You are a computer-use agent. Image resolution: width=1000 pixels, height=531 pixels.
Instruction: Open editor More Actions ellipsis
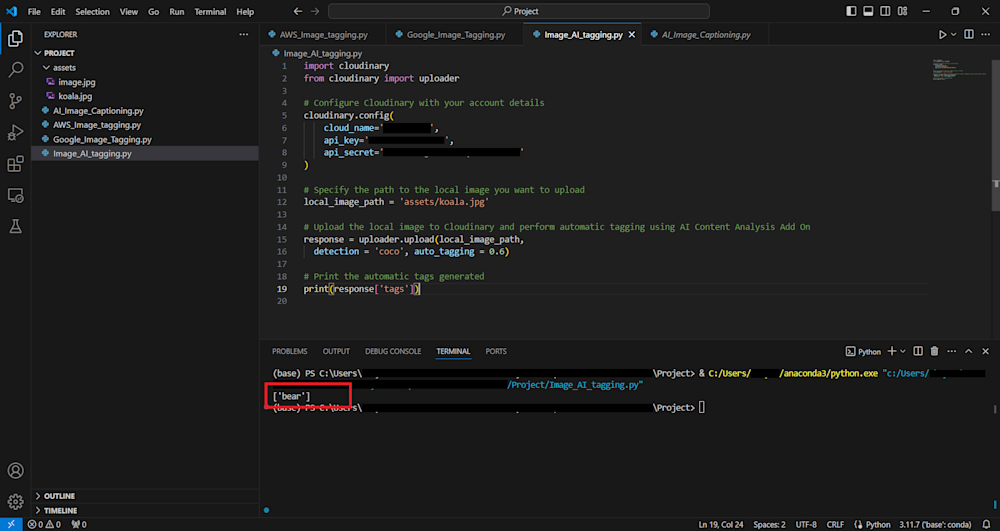986,34
